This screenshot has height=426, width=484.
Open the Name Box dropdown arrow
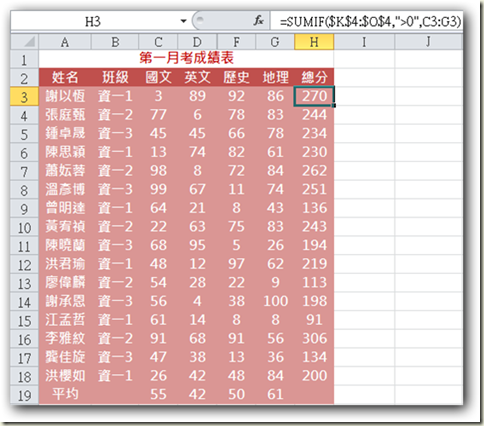(183, 21)
